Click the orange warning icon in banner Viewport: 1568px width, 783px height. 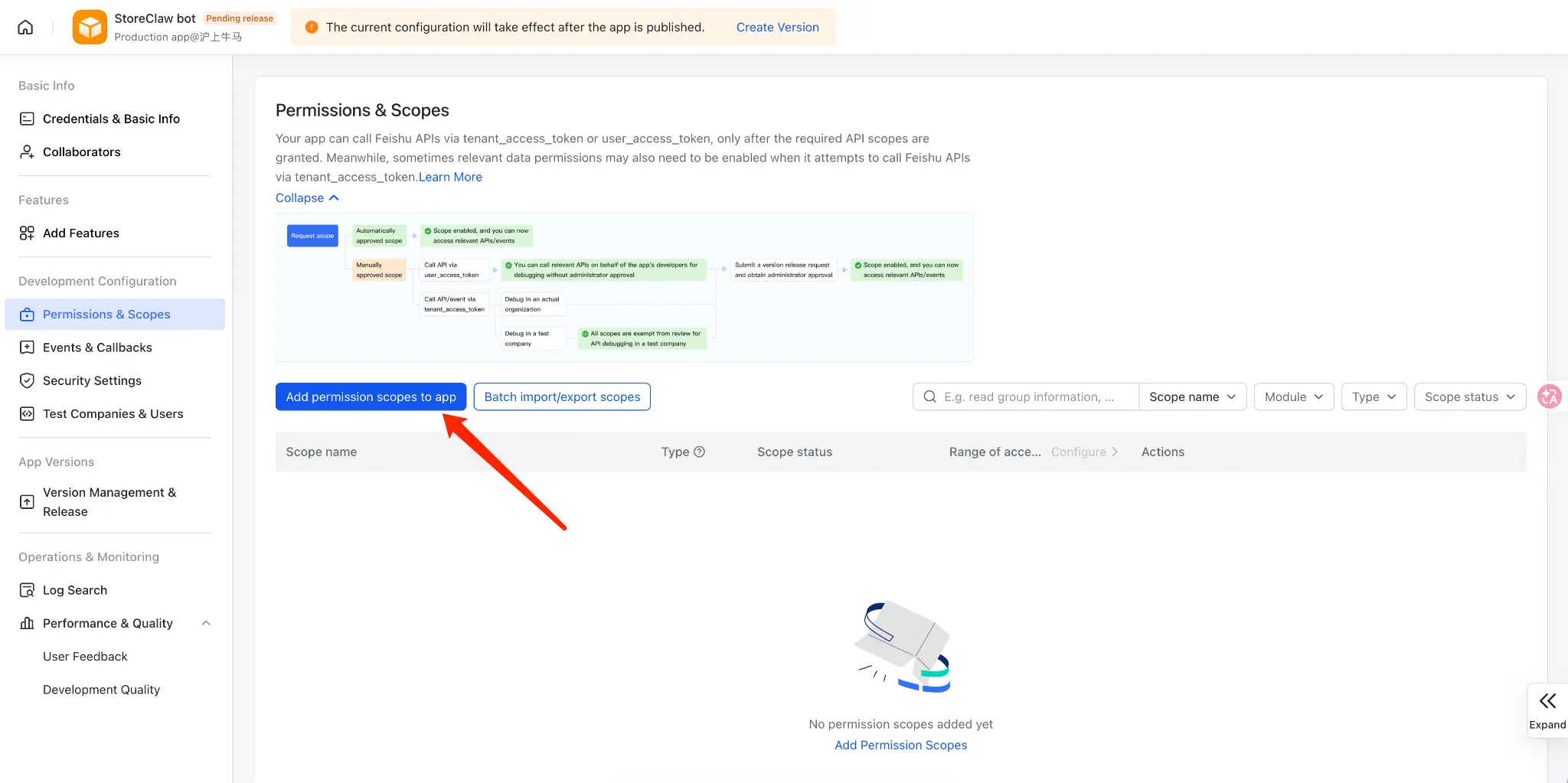(x=311, y=28)
